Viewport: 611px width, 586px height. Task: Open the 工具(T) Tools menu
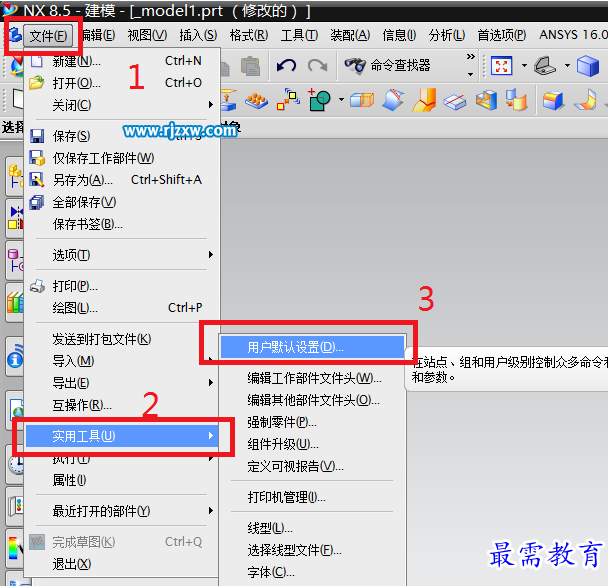click(299, 35)
